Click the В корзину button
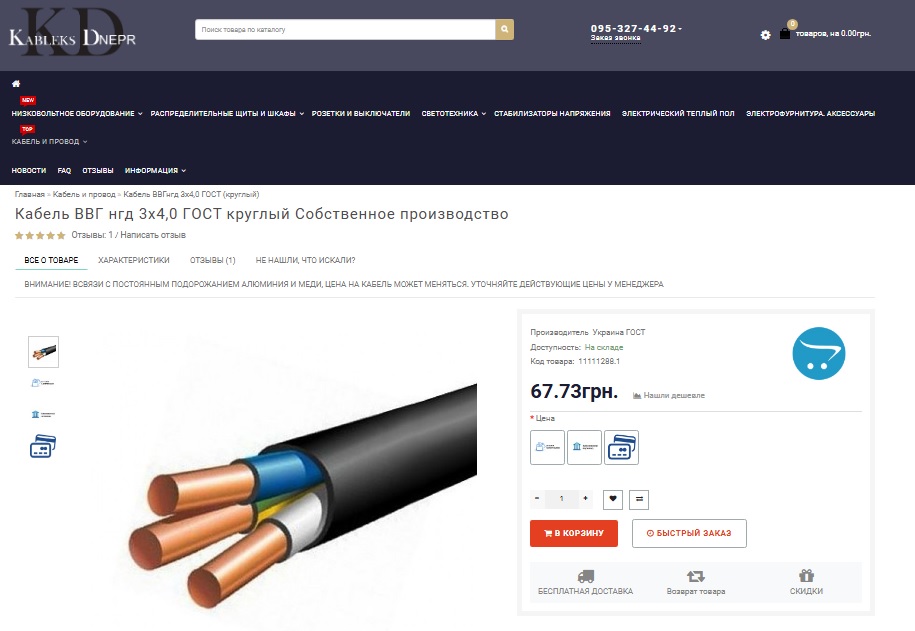Image resolution: width=915 pixels, height=631 pixels. pyautogui.click(x=574, y=533)
